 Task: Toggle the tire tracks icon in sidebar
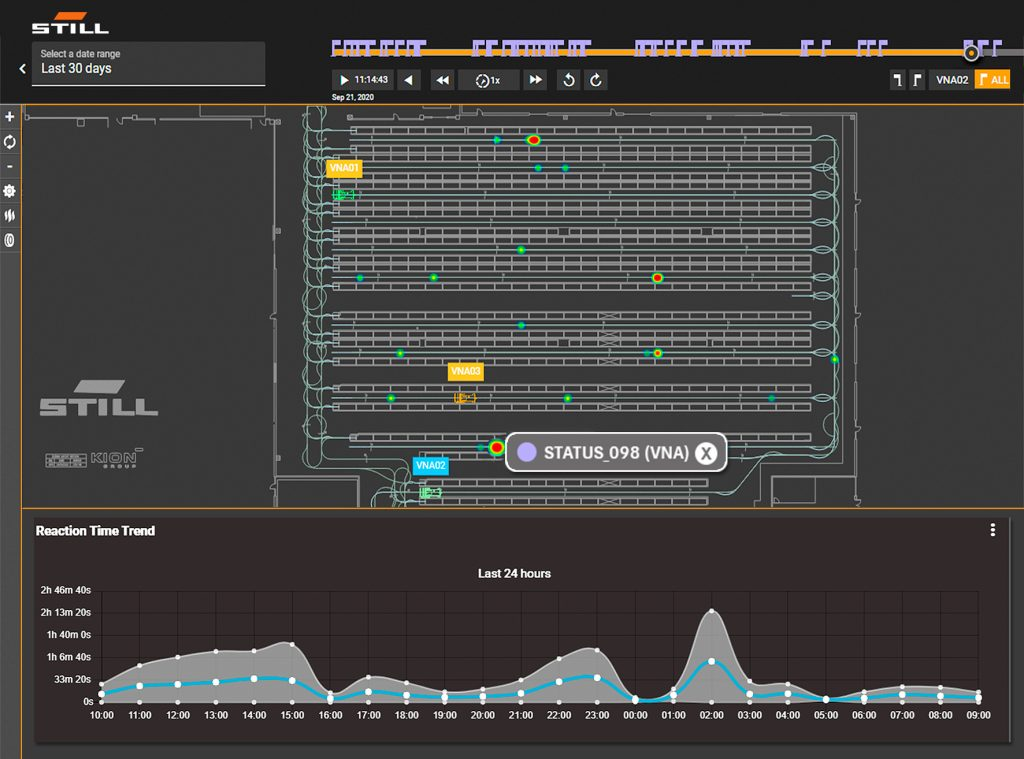(10, 240)
